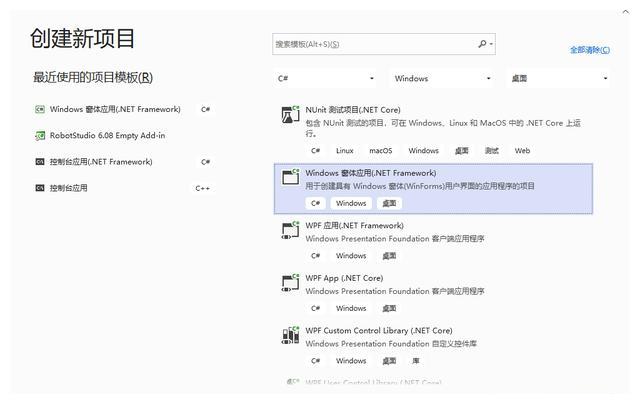Image resolution: width=640 pixels, height=404 pixels.
Task: Click the RobotStudio 6.08 Empty Add-in icon
Action: pyautogui.click(x=40, y=135)
